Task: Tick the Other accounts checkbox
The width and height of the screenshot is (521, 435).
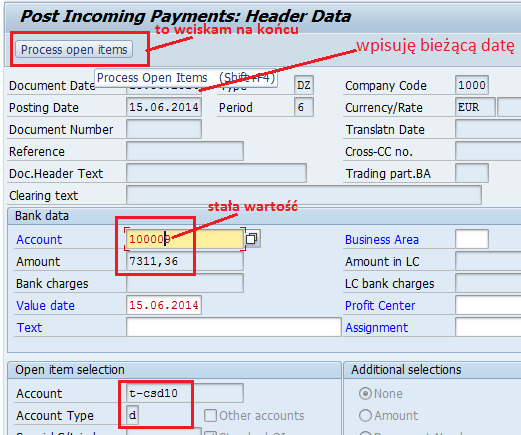Action: click(210, 415)
